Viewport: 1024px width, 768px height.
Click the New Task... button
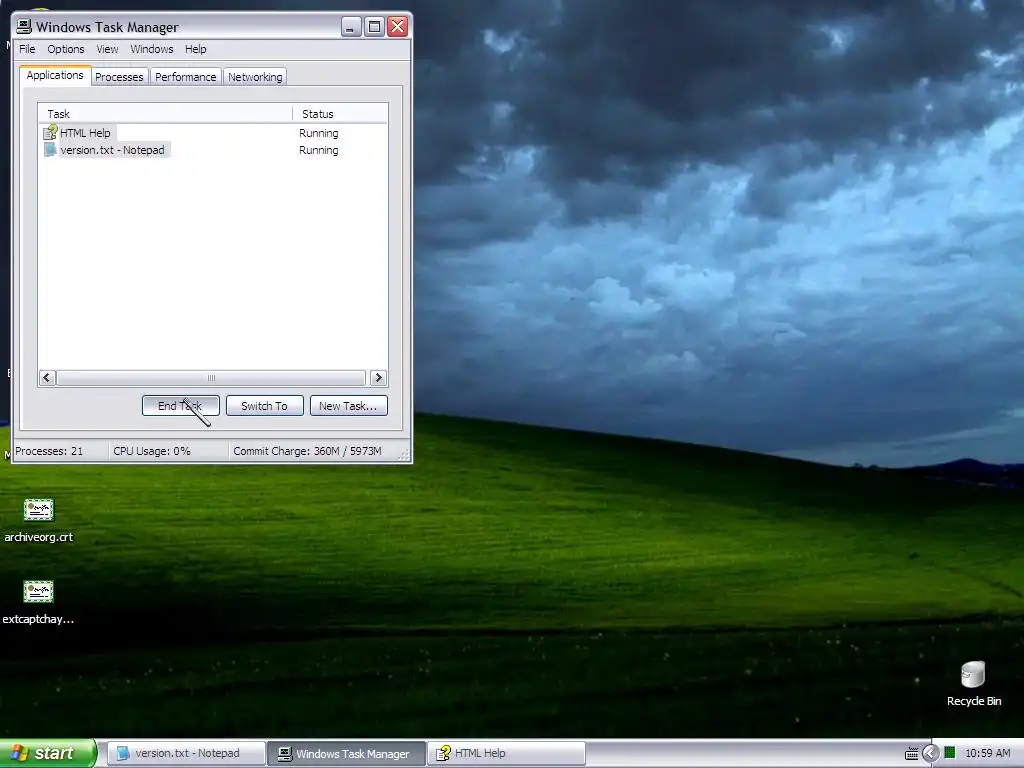[348, 406]
